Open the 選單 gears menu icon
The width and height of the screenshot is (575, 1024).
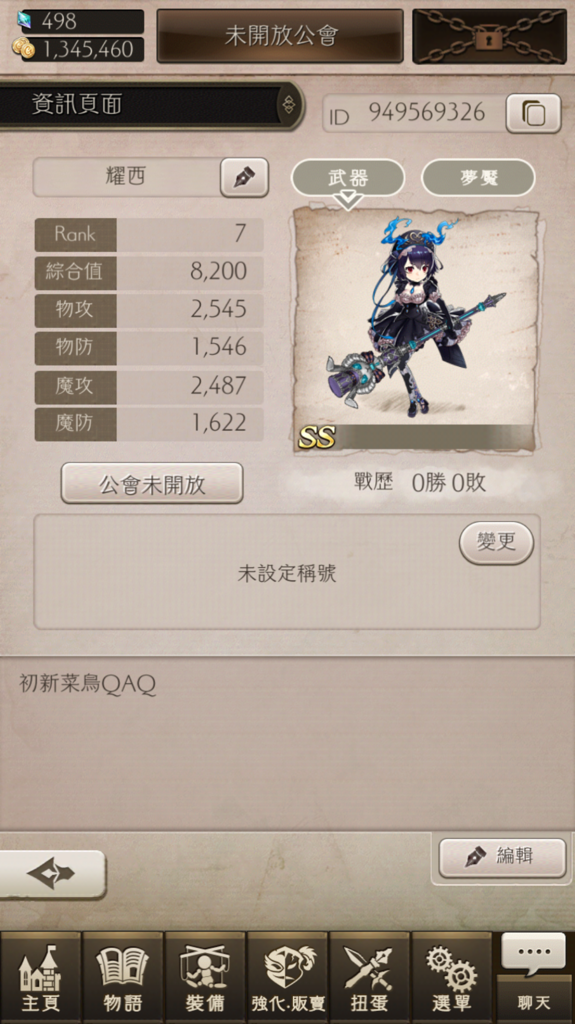pos(452,978)
